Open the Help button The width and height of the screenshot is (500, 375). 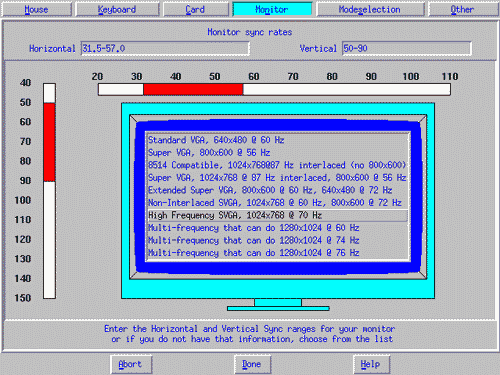pyautogui.click(x=371, y=364)
